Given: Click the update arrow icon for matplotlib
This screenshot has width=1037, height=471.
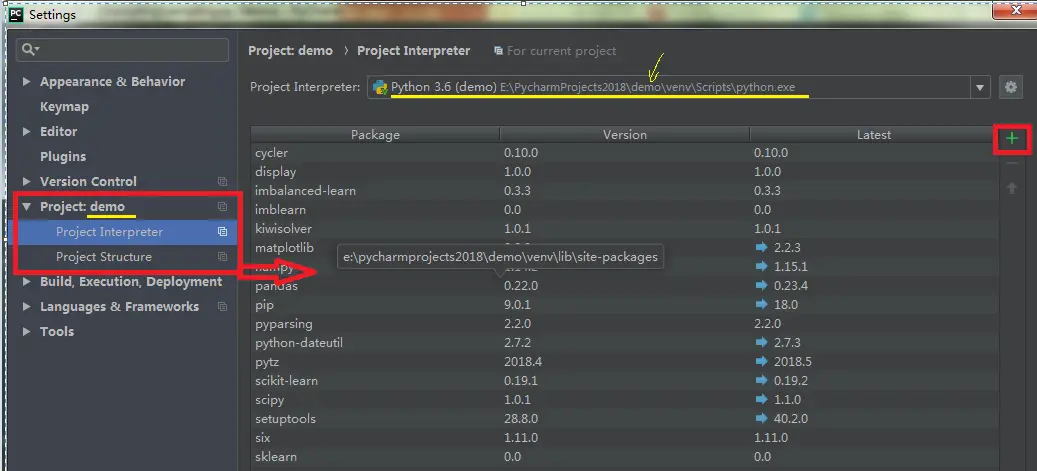Looking at the screenshot, I should (x=762, y=247).
